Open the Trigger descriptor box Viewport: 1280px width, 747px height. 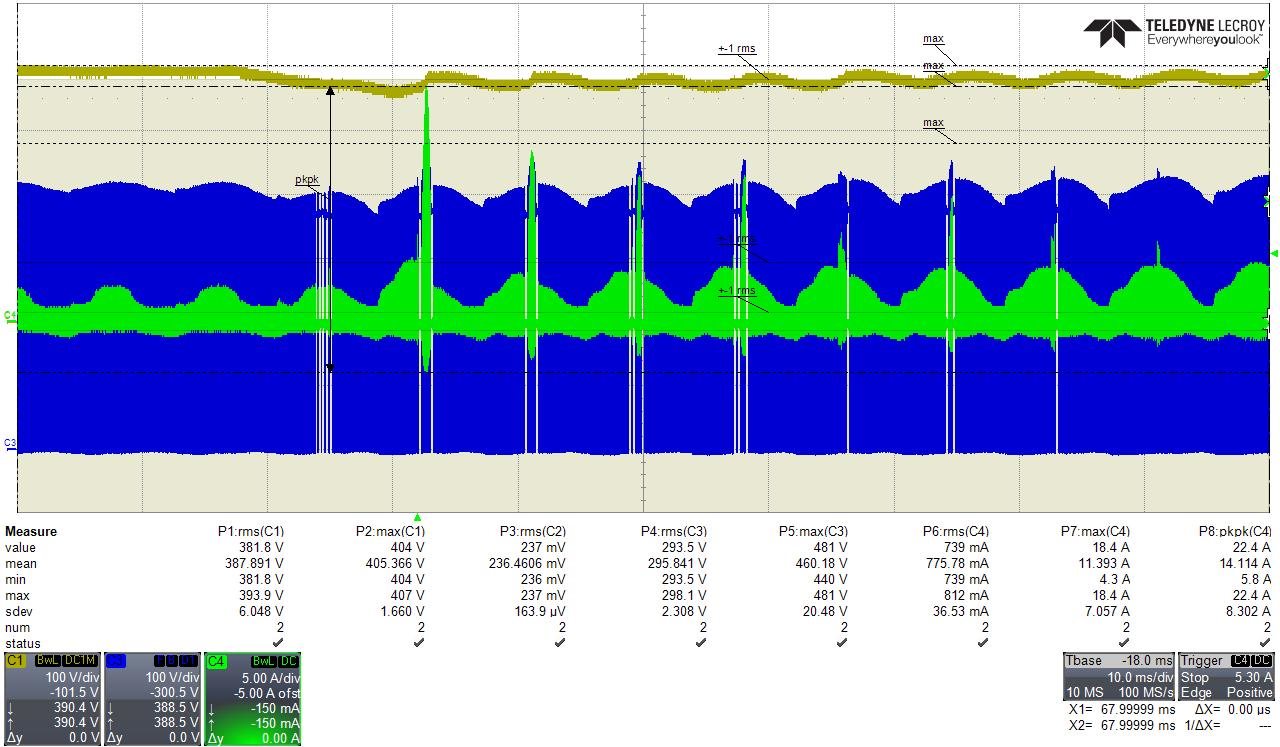pos(1226,676)
